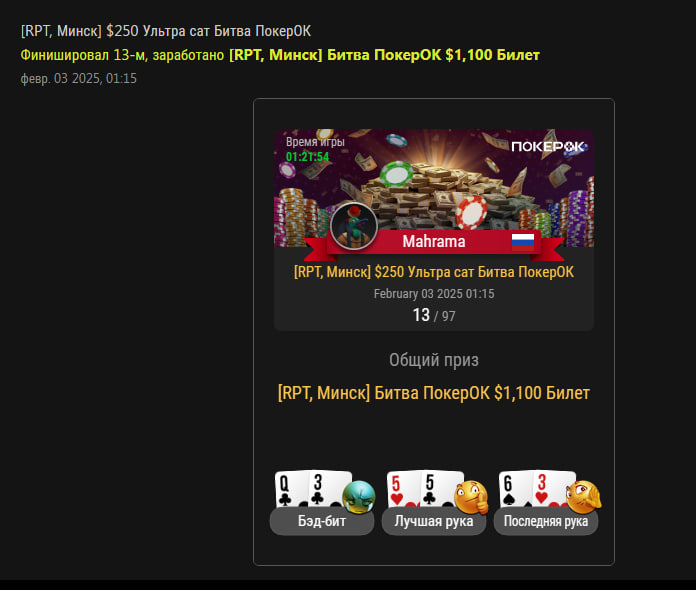Open the Бэд-бит hand replay
Screen dimensions: 696x590
point(322,521)
